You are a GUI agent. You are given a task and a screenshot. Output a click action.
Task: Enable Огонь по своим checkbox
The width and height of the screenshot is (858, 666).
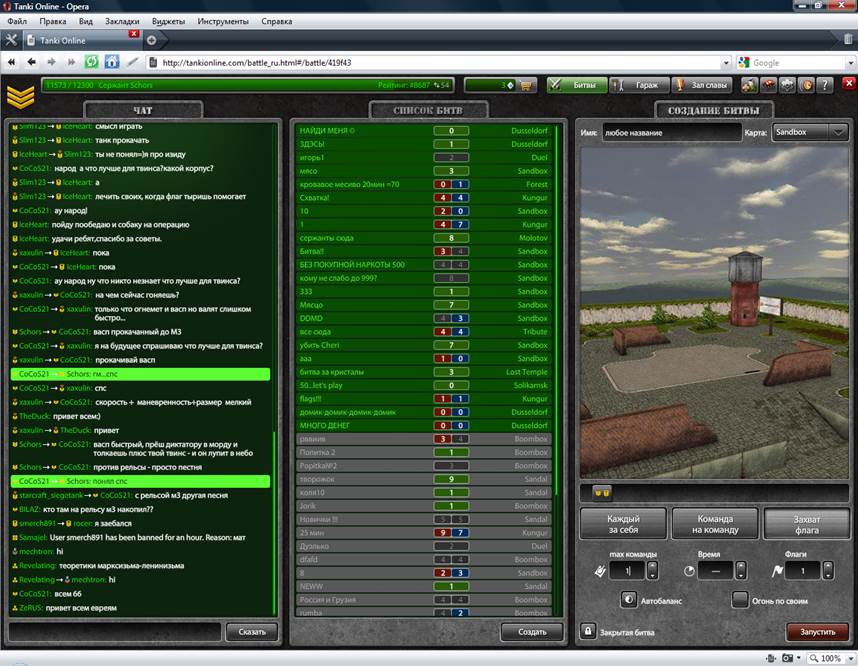coord(740,600)
